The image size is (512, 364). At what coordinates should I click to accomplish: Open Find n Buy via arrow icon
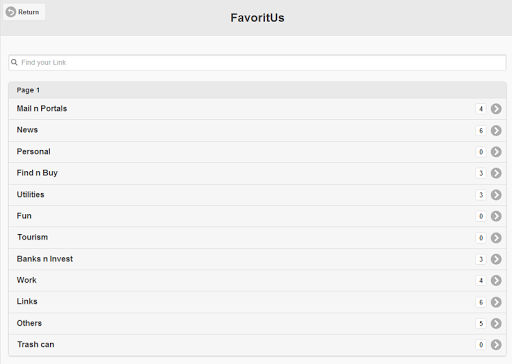coord(496,173)
